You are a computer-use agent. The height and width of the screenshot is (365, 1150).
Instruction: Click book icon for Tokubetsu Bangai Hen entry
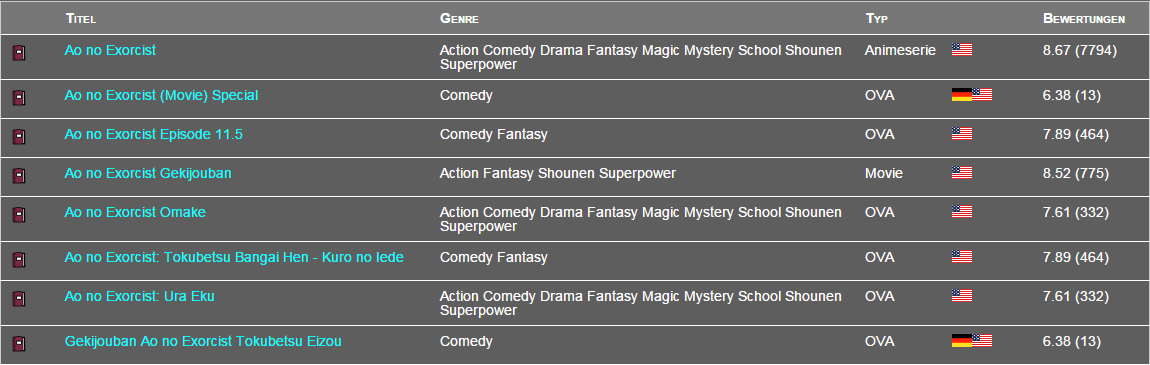pos(19,259)
